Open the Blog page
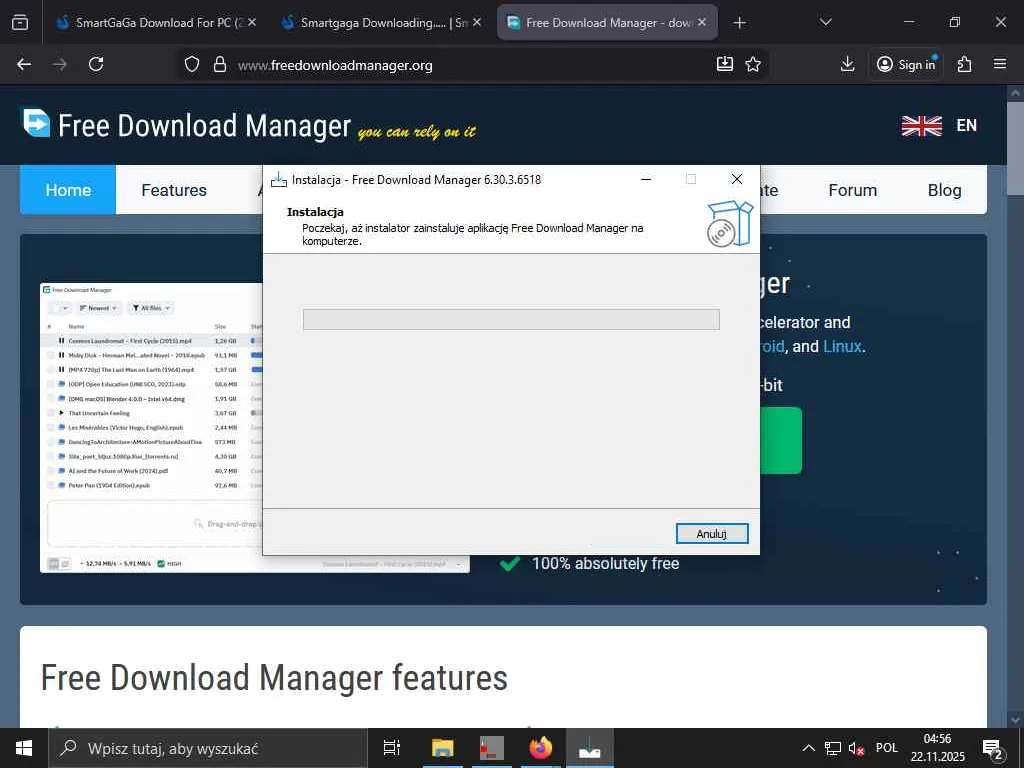 point(944,190)
